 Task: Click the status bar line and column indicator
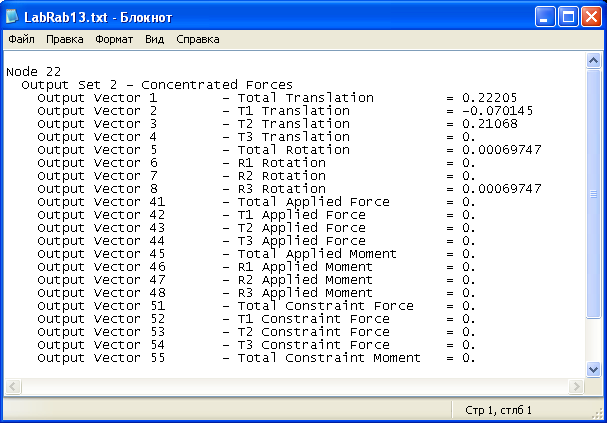[x=499, y=410]
